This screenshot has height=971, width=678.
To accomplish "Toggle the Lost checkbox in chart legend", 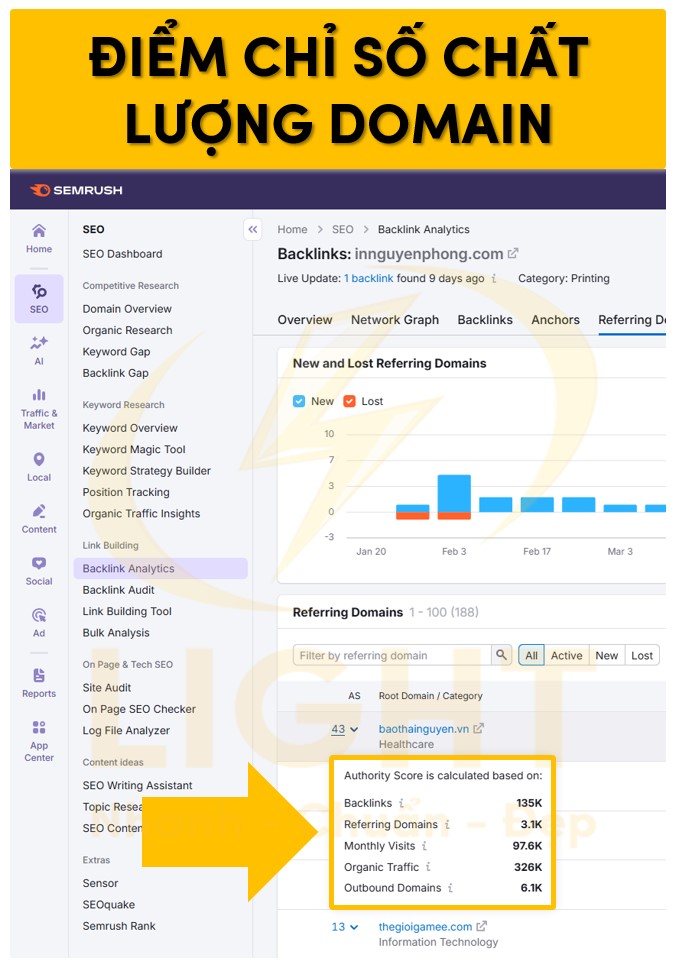I will click(349, 401).
